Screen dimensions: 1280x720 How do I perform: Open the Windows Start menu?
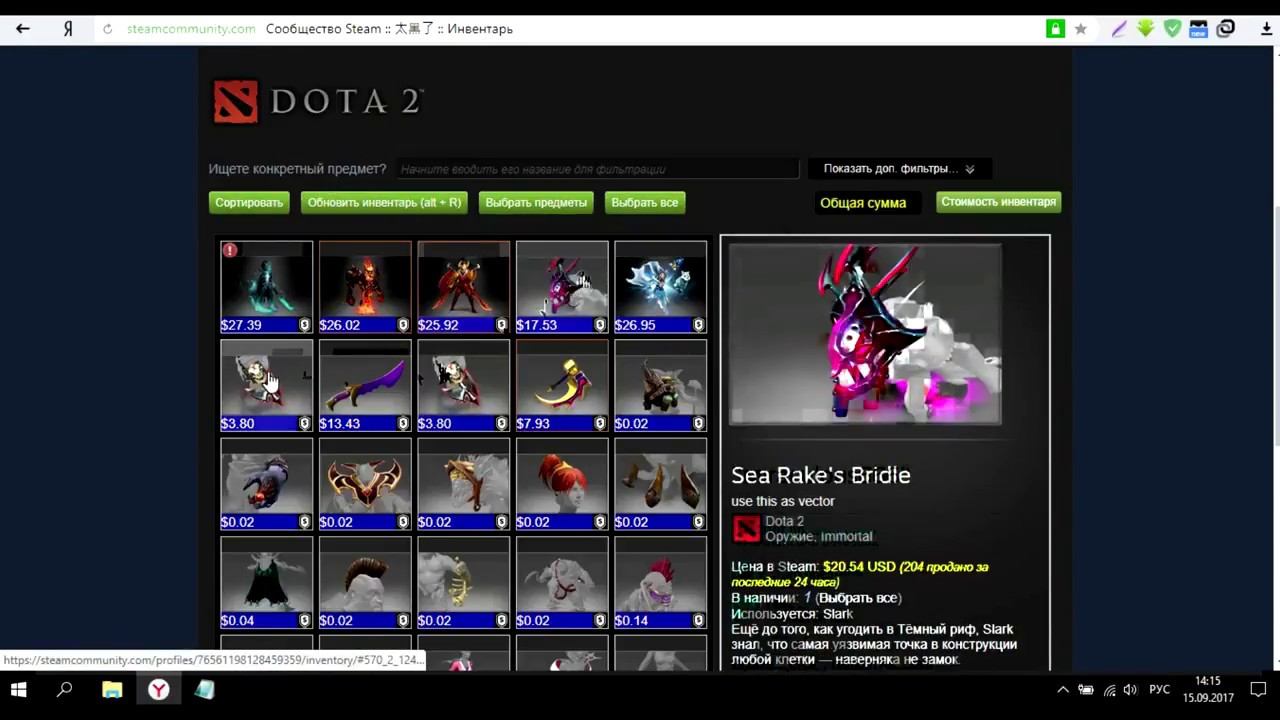click(x=18, y=690)
